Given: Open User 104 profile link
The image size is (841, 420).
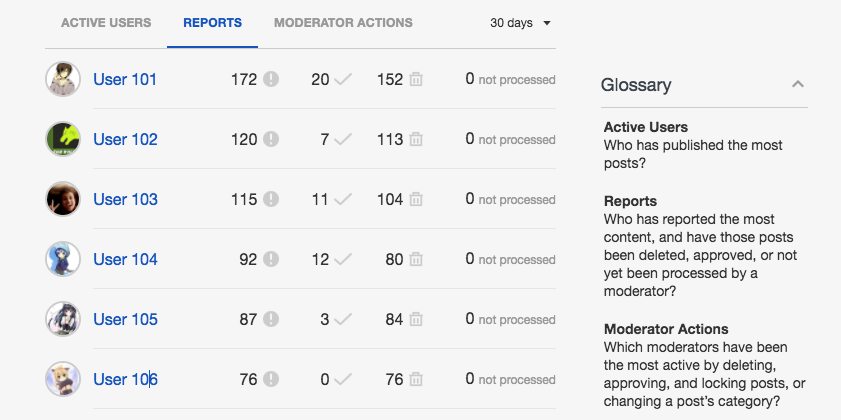Looking at the screenshot, I should point(125,260).
